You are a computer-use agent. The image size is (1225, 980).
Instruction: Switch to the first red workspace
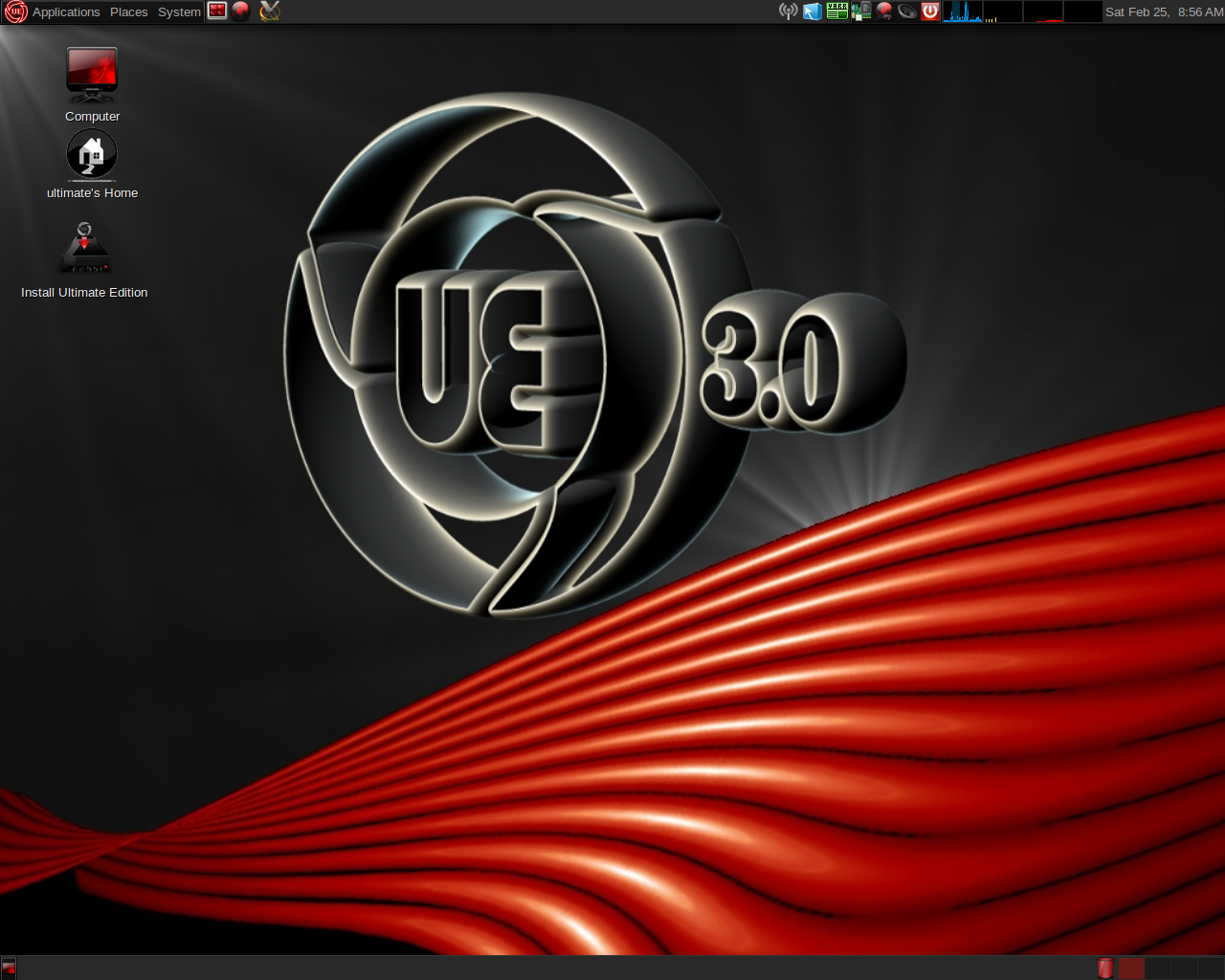click(1132, 969)
